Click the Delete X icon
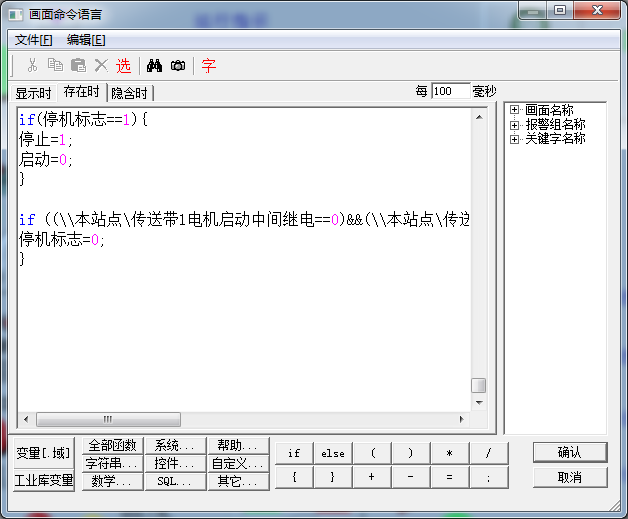The width and height of the screenshot is (628, 519). tap(101, 65)
